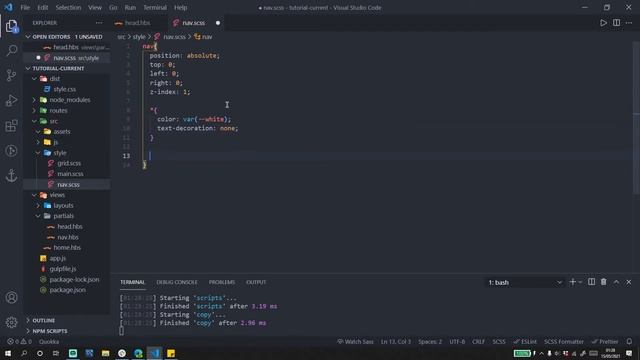Open home.hbs in the views folder
The width and height of the screenshot is (640, 360).
pos(67,248)
